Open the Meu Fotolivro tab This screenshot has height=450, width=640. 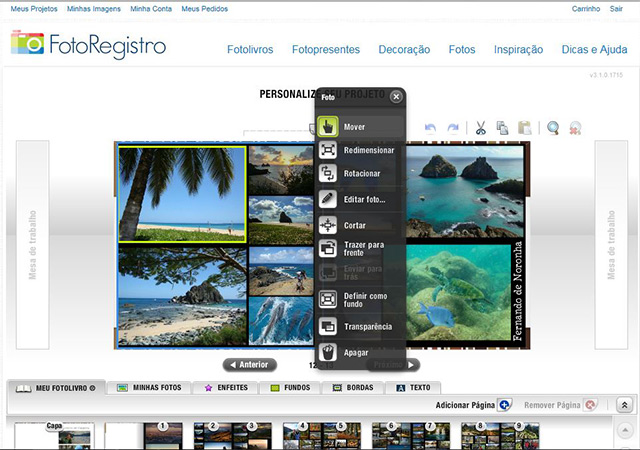[56, 388]
